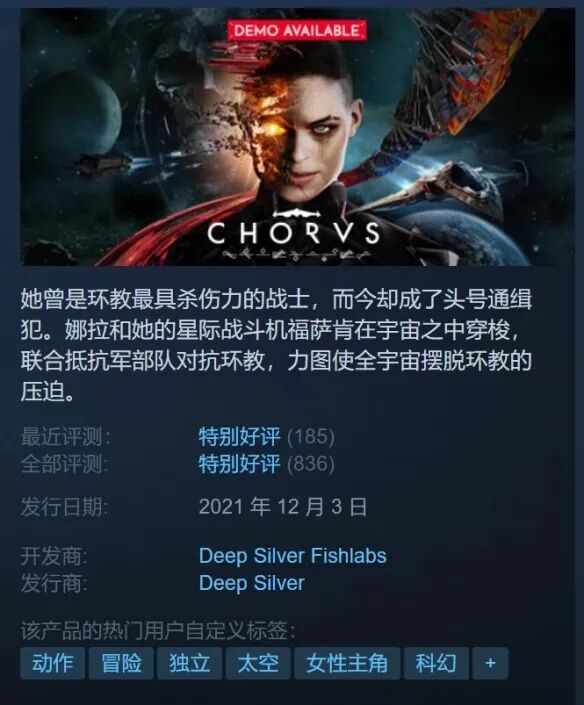Select the 科幻 tag

(x=436, y=663)
